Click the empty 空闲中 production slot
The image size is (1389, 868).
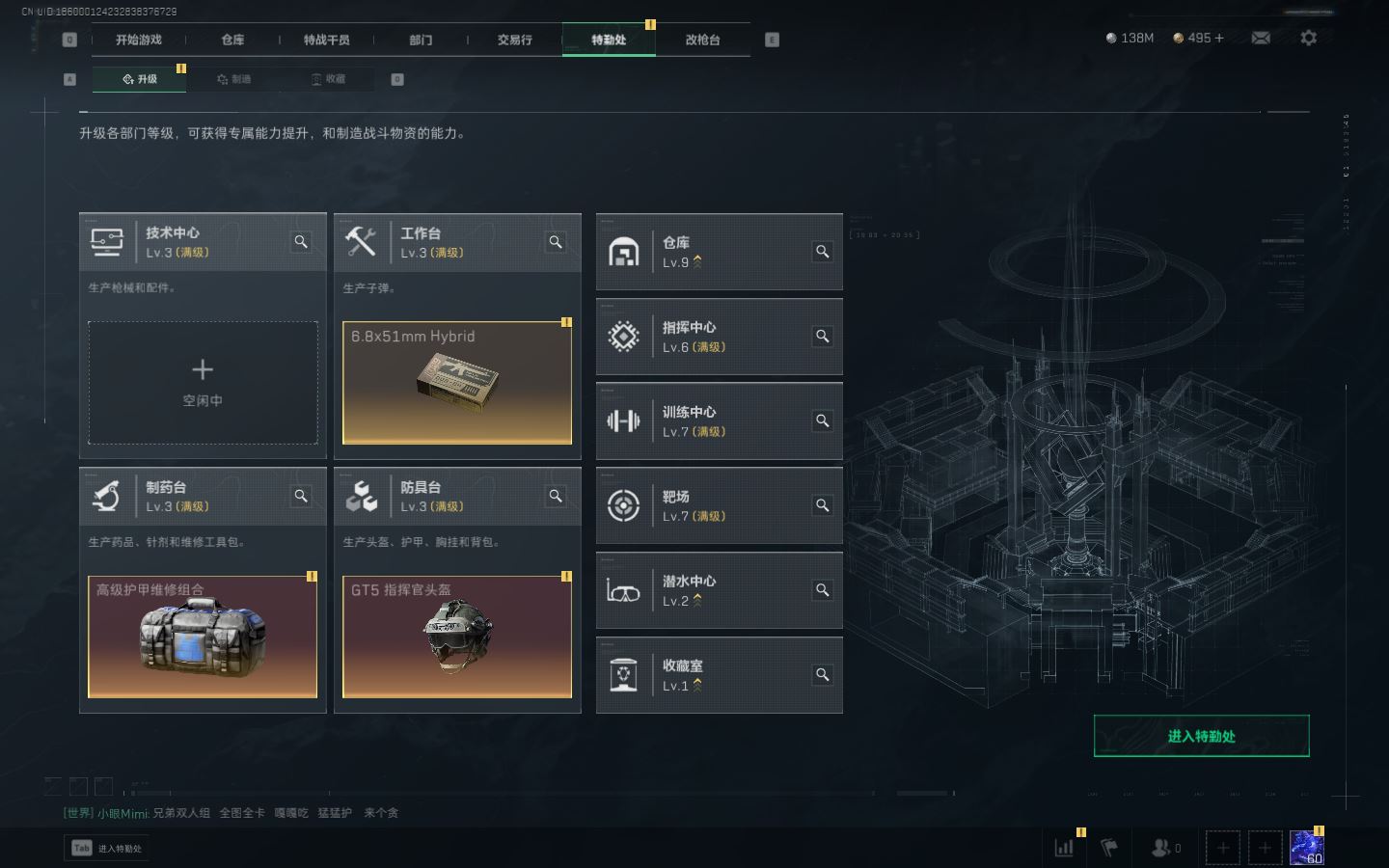coord(203,383)
